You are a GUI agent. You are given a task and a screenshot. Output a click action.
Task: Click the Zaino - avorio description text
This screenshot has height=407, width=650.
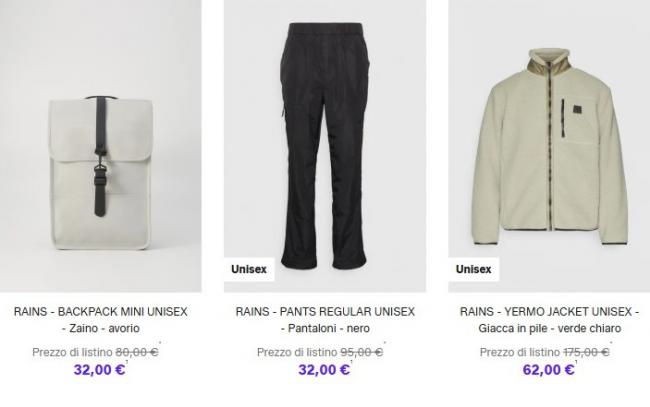[101, 328]
